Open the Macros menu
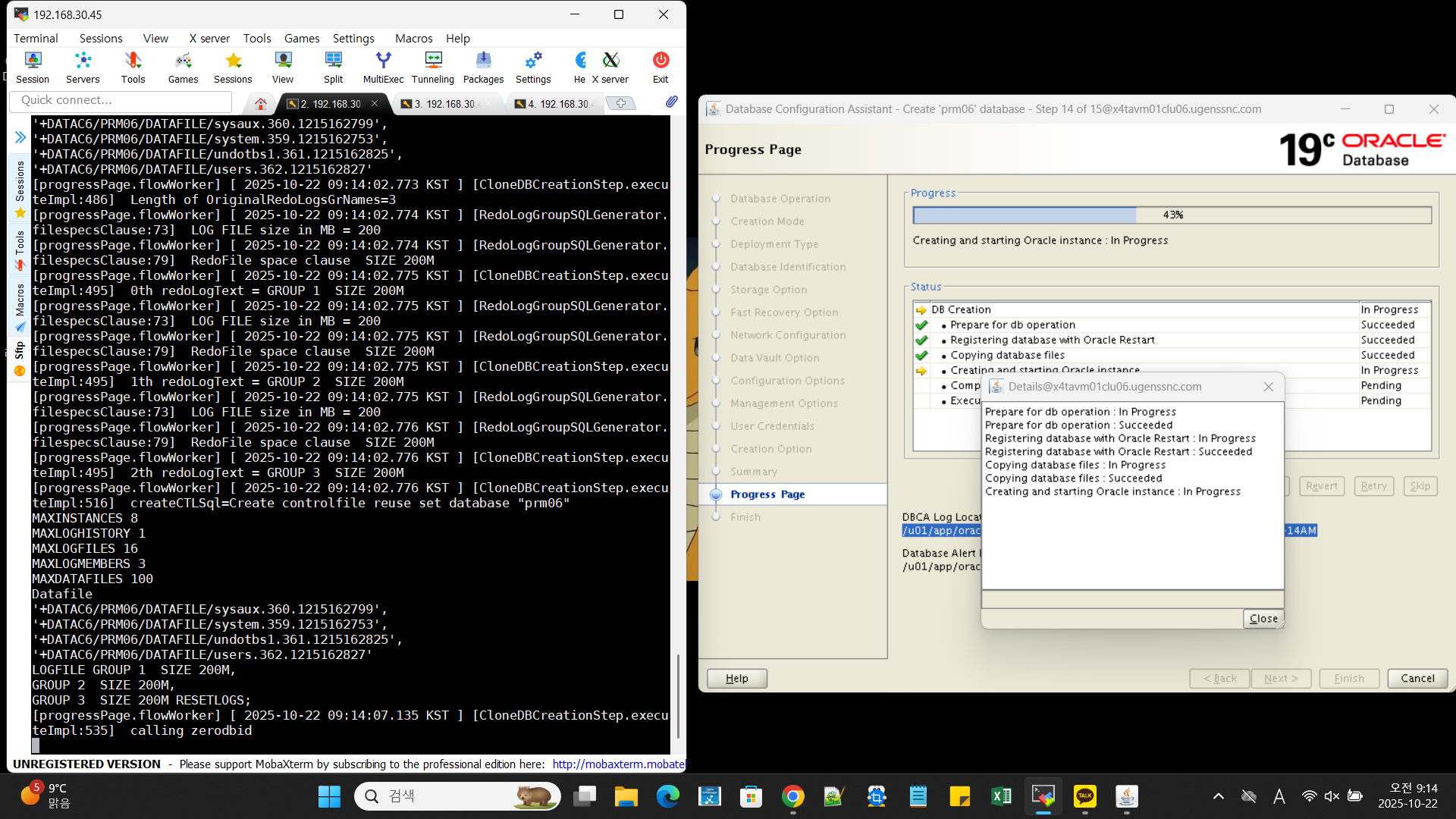Screen dimensions: 1456x819 click(413, 38)
